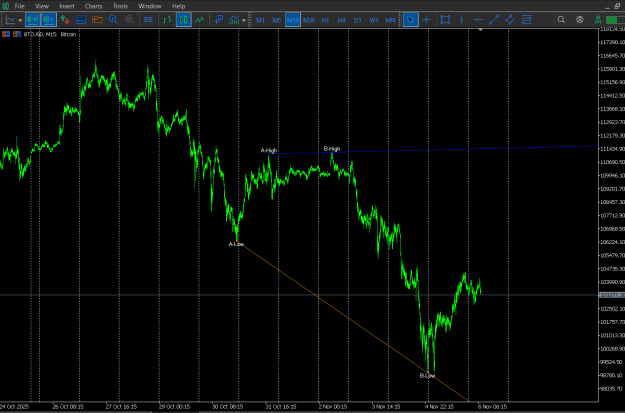Select the H1 timeframe
The image size is (625, 413).
tap(325, 20)
